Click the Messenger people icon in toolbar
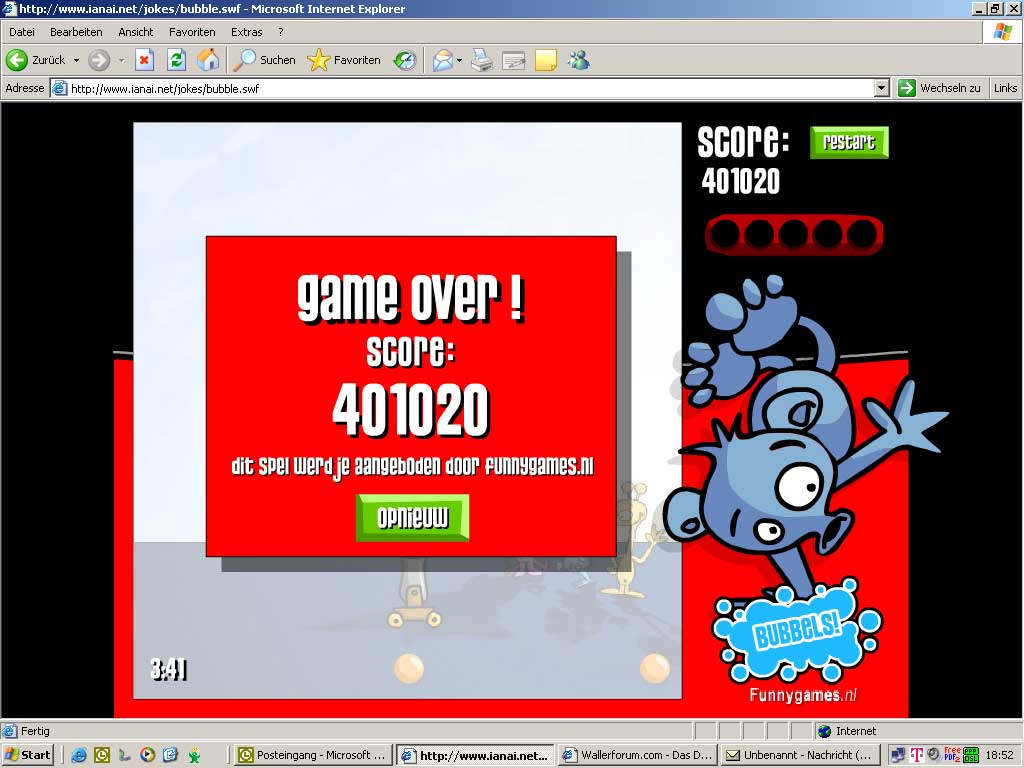 point(578,60)
